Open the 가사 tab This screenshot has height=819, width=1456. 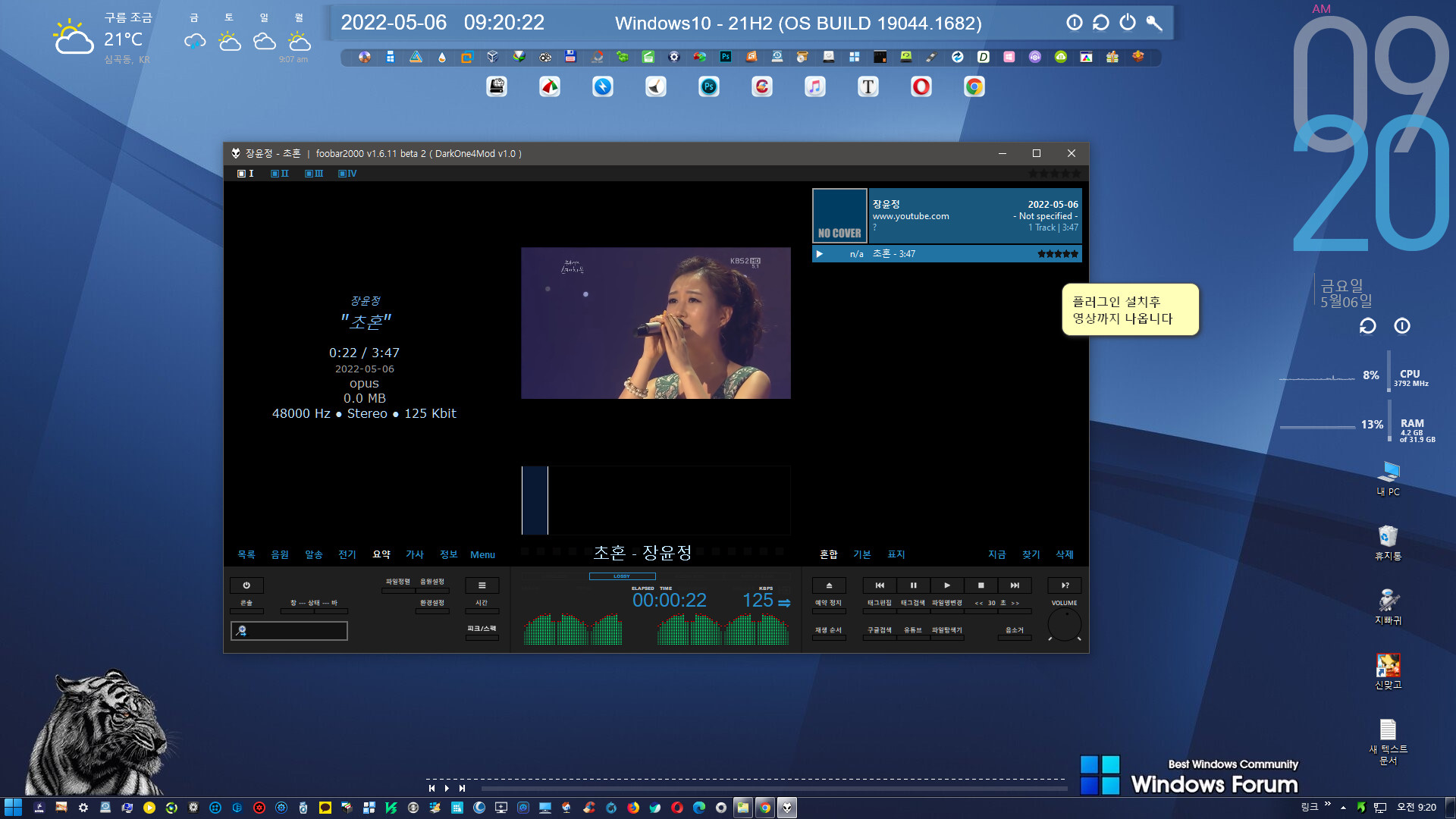coord(415,554)
